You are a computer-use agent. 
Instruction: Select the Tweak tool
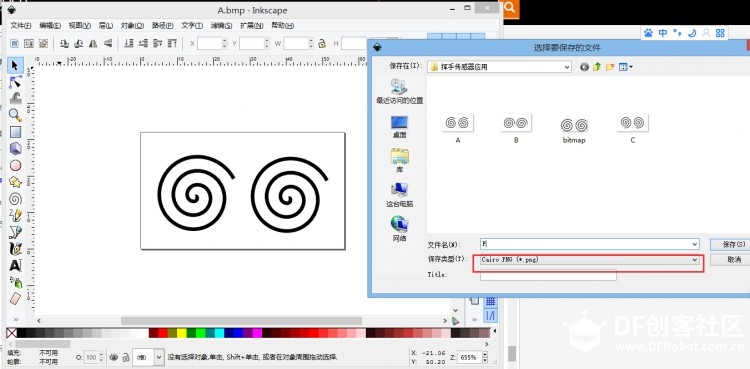pyautogui.click(x=15, y=98)
